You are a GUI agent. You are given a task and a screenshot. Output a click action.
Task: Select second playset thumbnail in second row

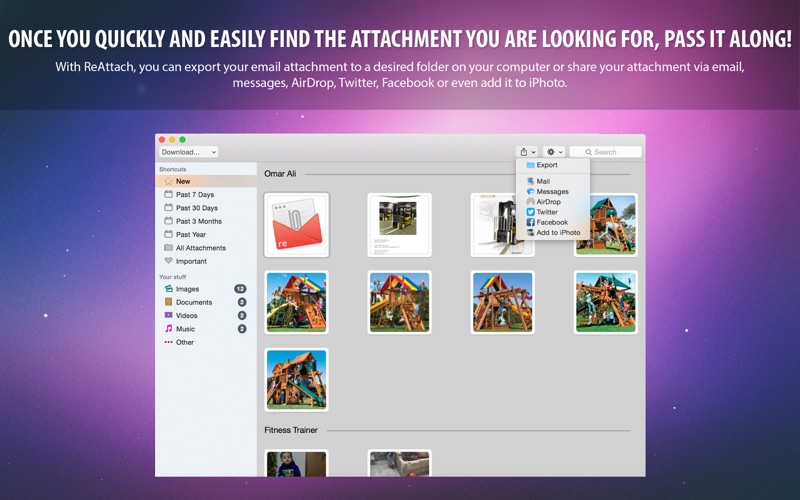pyautogui.click(x=399, y=303)
